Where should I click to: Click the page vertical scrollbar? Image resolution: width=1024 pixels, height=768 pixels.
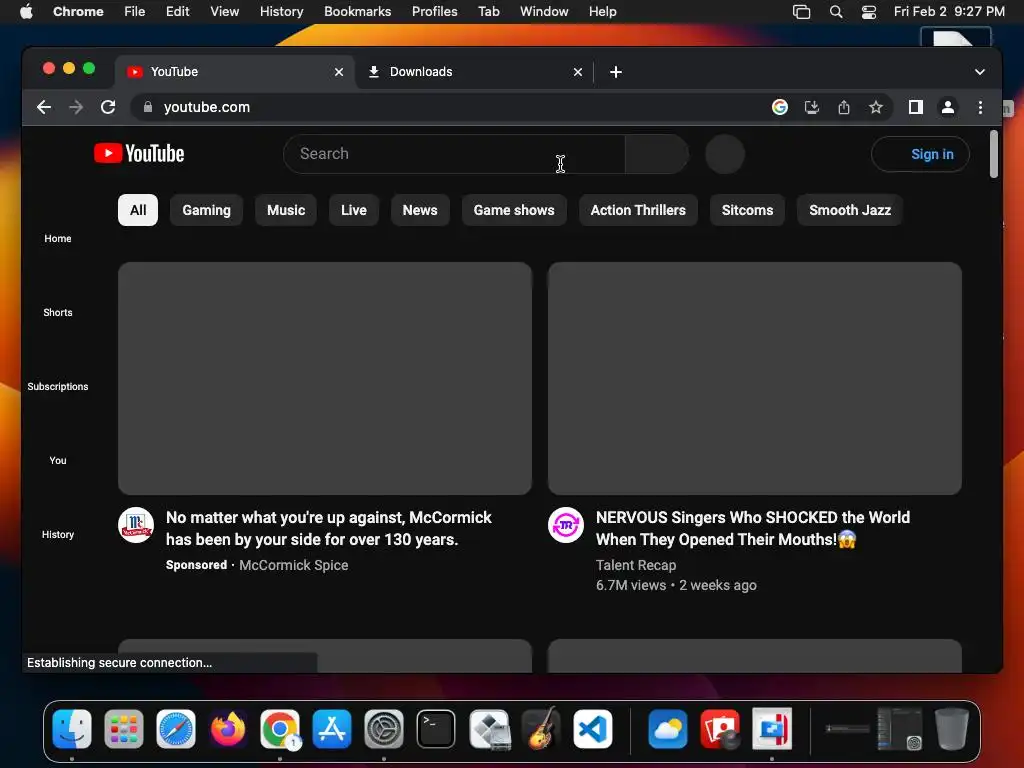point(994,154)
